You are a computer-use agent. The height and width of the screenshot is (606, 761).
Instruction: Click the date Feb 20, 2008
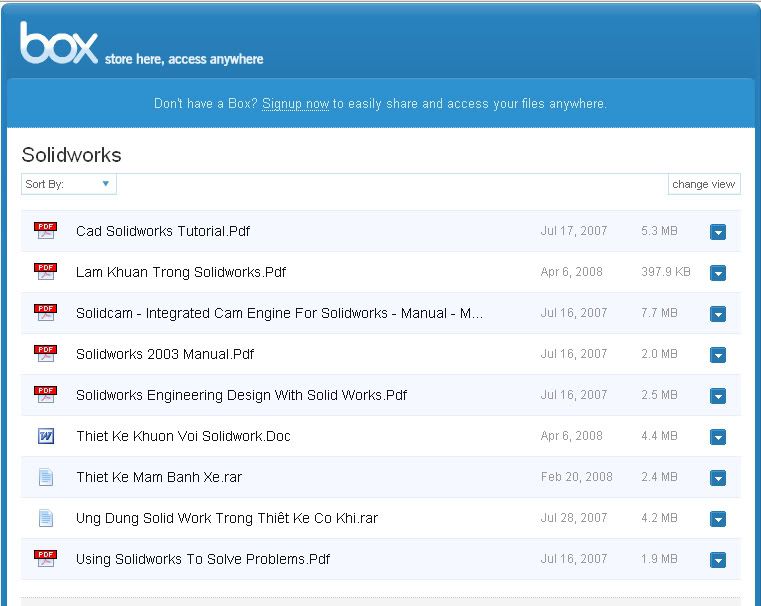click(577, 477)
